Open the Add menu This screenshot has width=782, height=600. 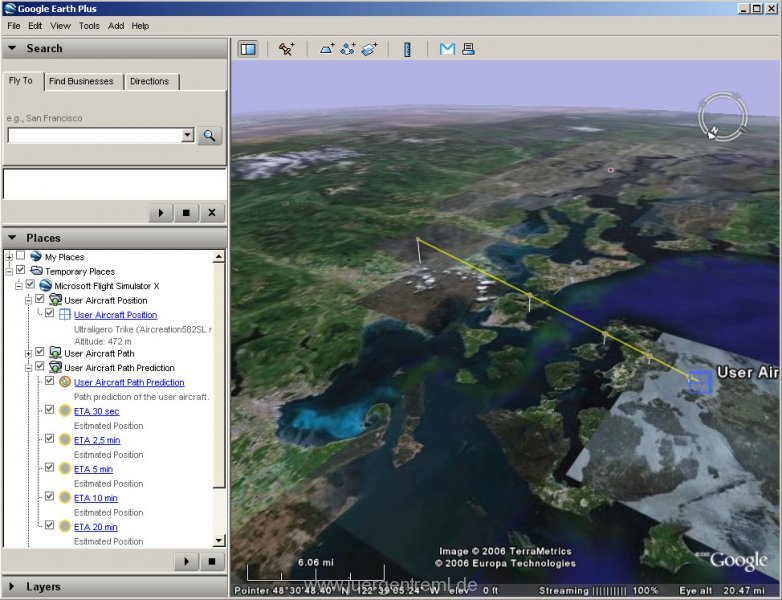click(116, 26)
